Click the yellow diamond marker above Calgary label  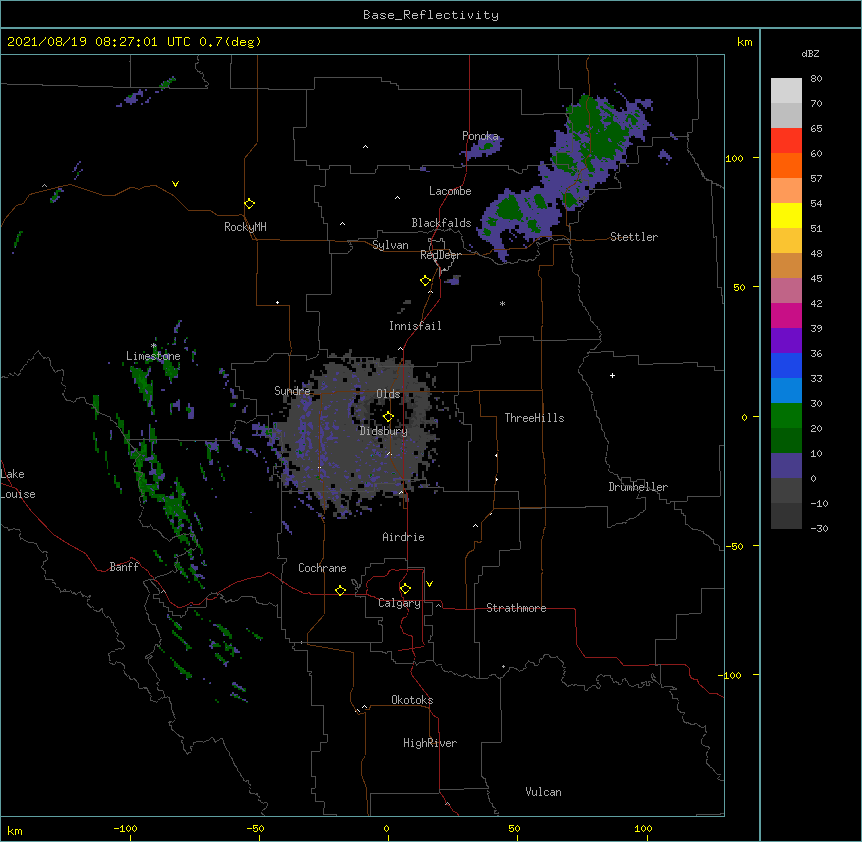[405, 589]
